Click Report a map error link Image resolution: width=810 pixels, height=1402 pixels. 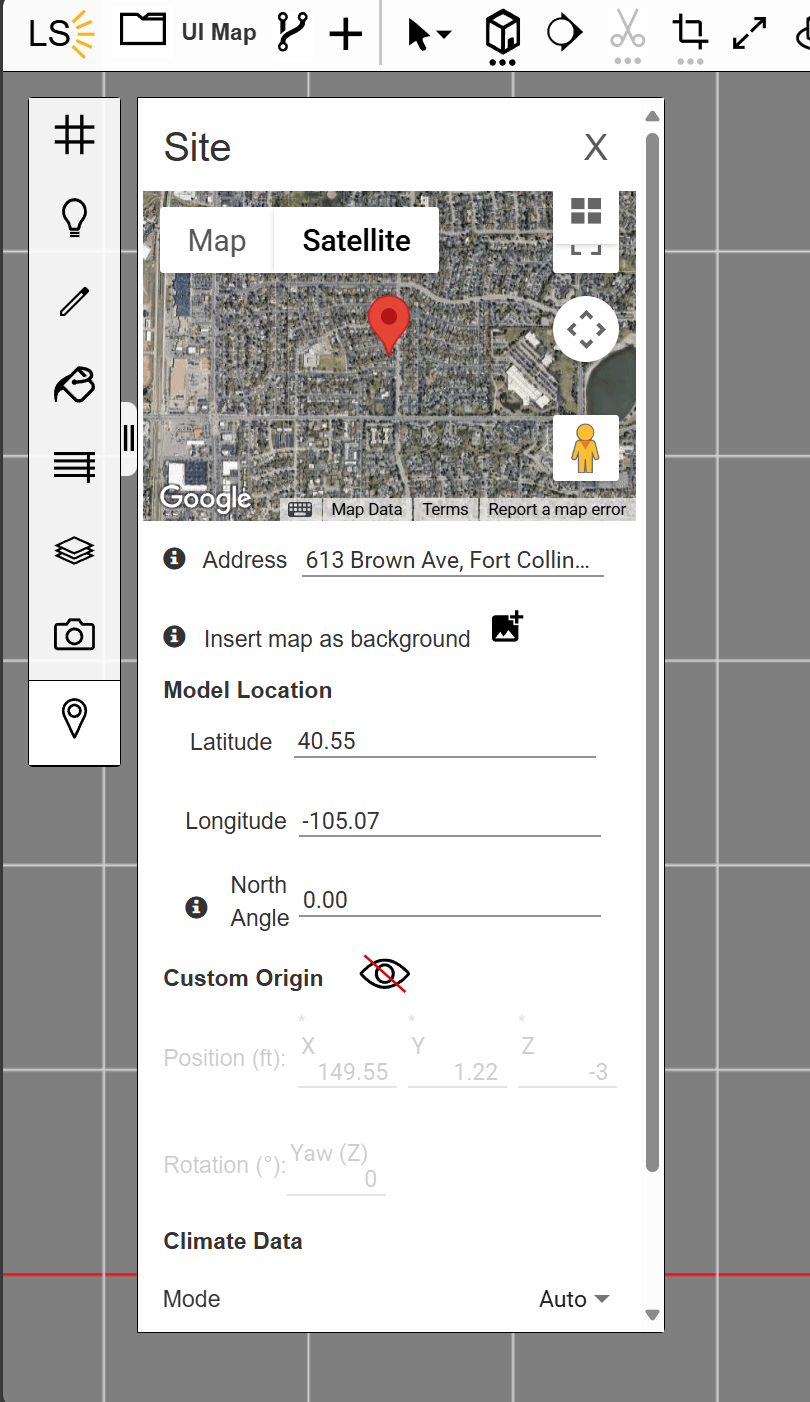tap(557, 509)
